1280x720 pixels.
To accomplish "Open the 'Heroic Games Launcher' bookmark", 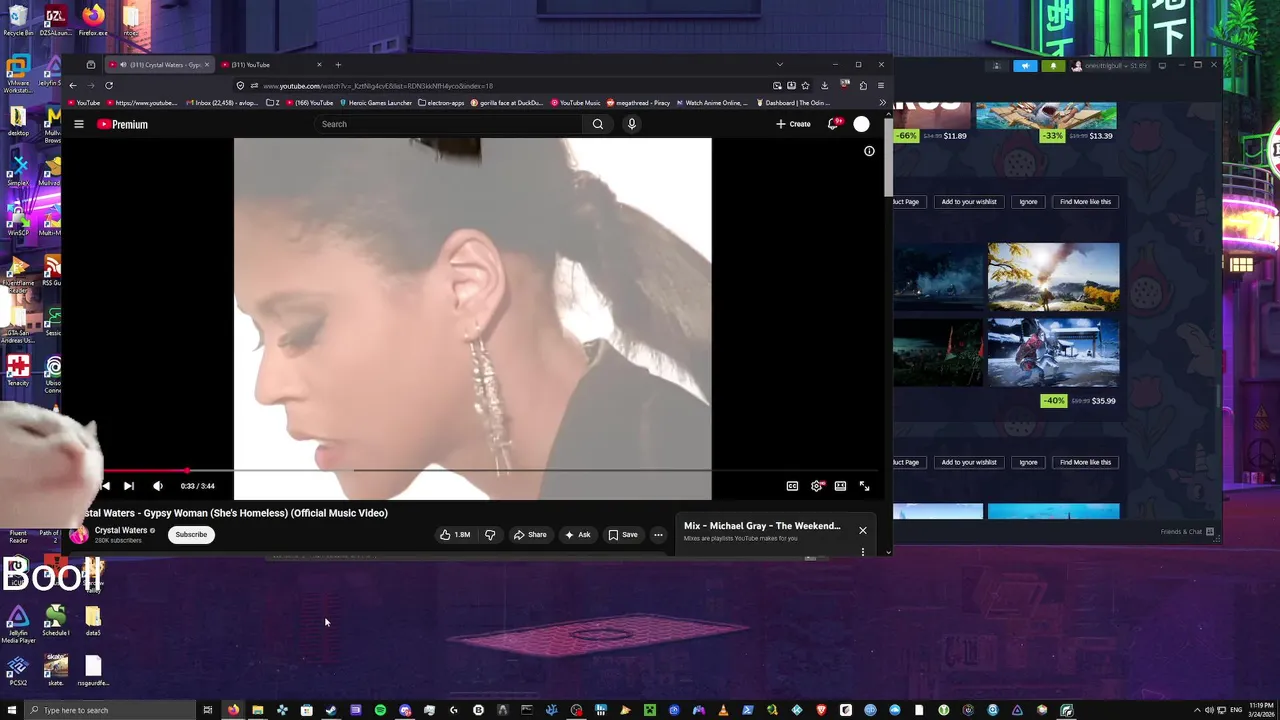I will click(x=375, y=103).
